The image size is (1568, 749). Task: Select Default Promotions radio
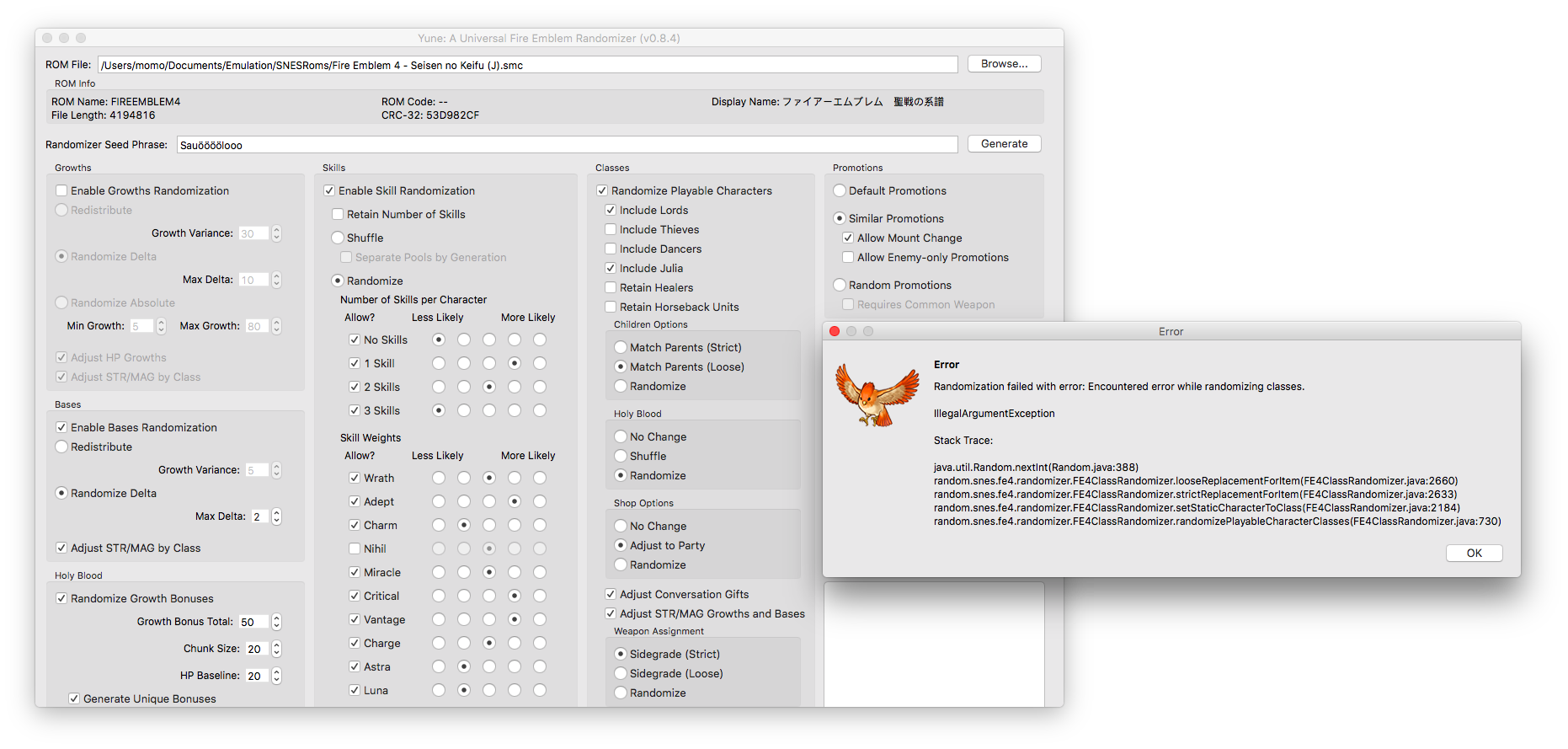[840, 190]
